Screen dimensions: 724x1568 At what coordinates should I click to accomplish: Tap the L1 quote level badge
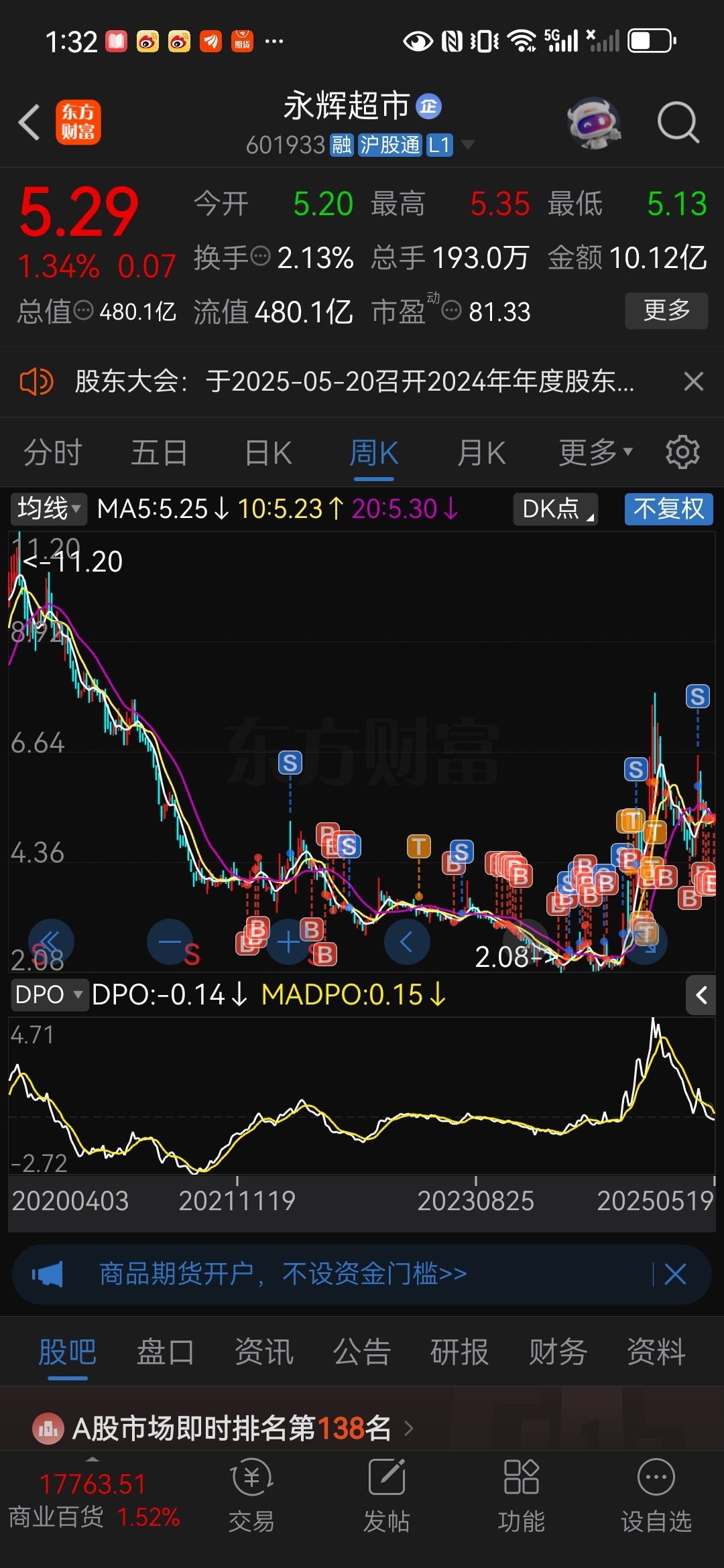[439, 145]
